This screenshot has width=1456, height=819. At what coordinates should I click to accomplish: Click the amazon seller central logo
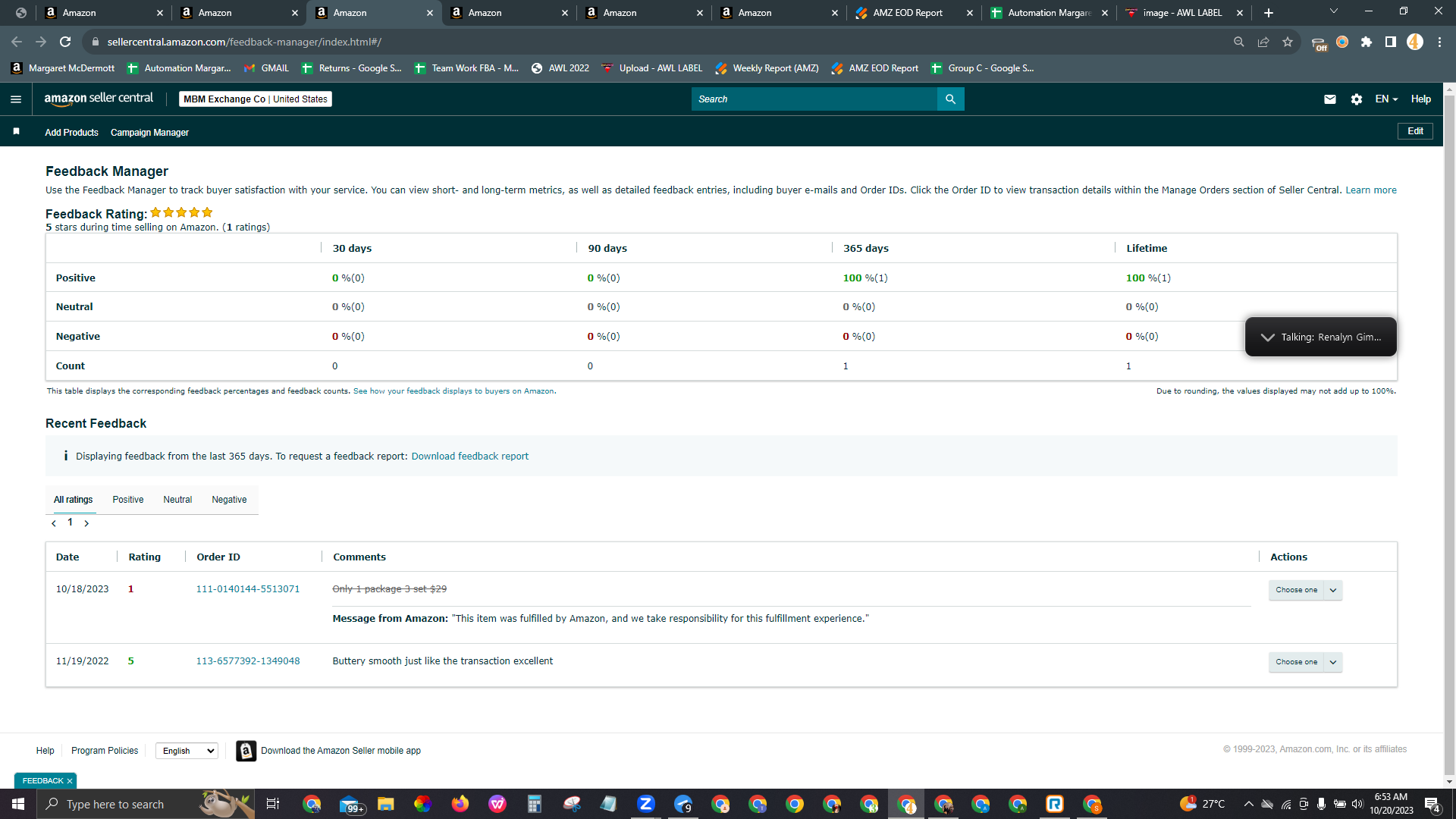click(99, 99)
